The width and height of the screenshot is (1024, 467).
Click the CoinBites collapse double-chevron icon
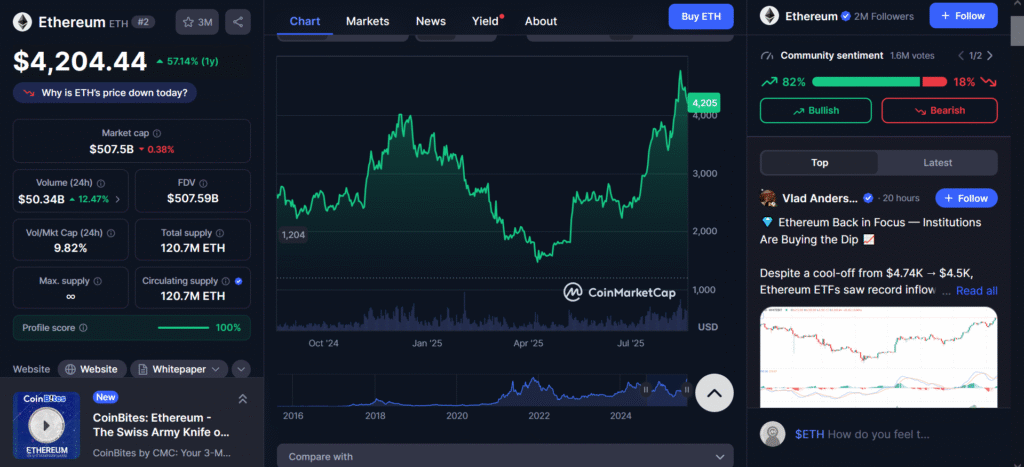242,398
